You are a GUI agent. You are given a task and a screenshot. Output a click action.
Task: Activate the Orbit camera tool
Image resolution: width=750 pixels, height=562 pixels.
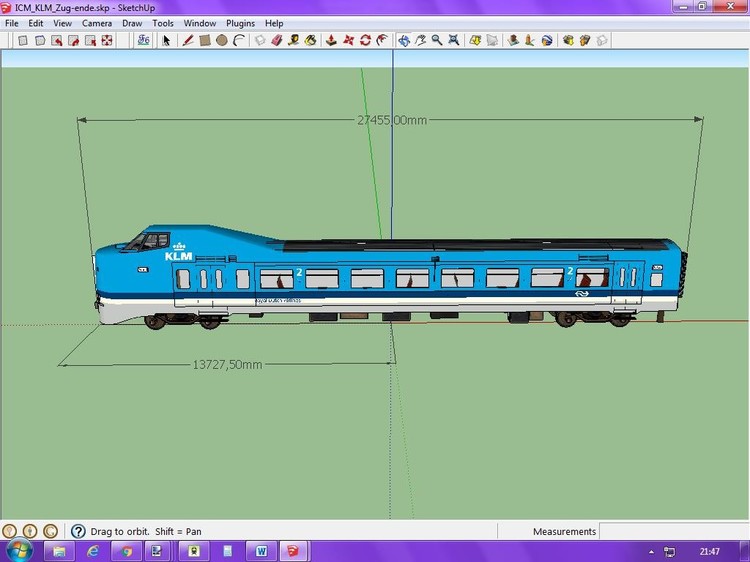coord(404,41)
